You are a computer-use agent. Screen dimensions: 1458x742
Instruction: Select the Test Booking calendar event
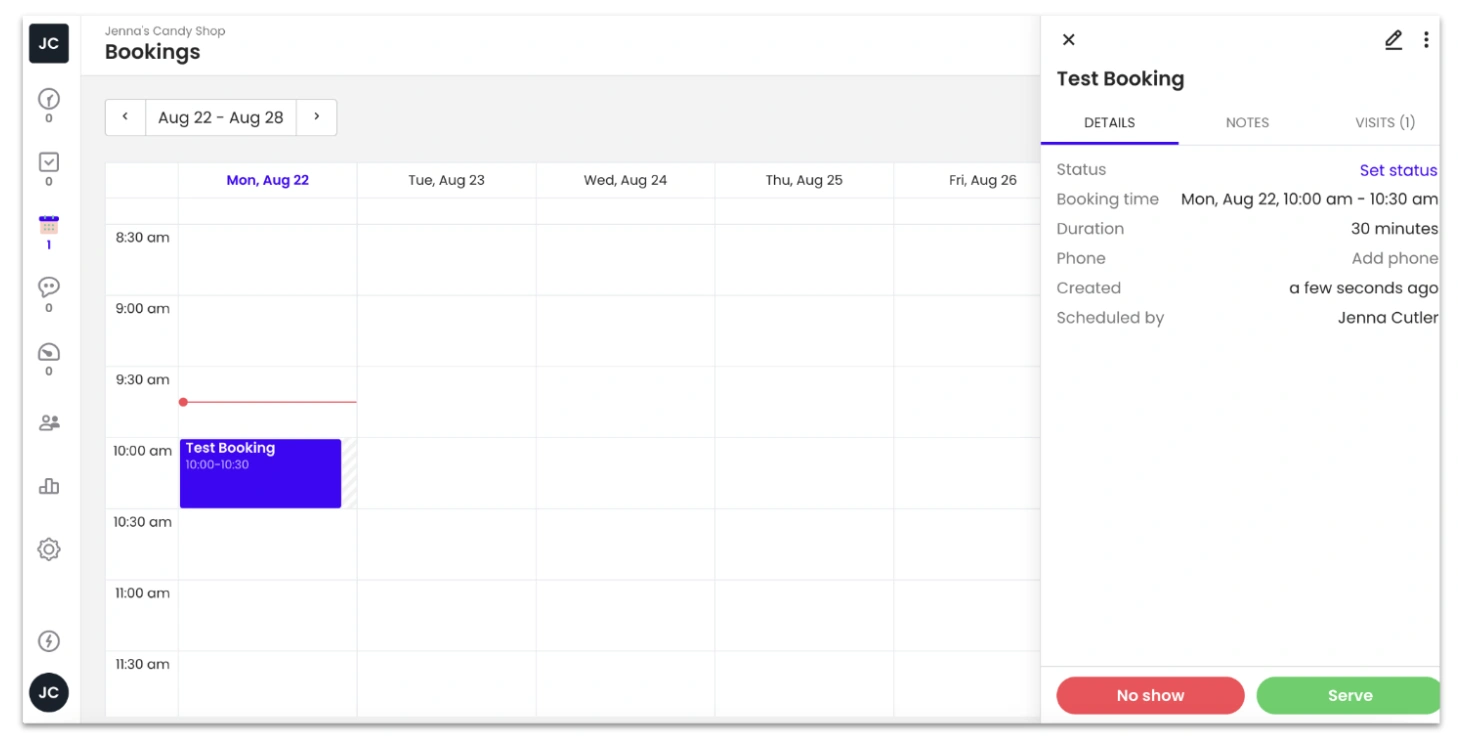point(260,473)
